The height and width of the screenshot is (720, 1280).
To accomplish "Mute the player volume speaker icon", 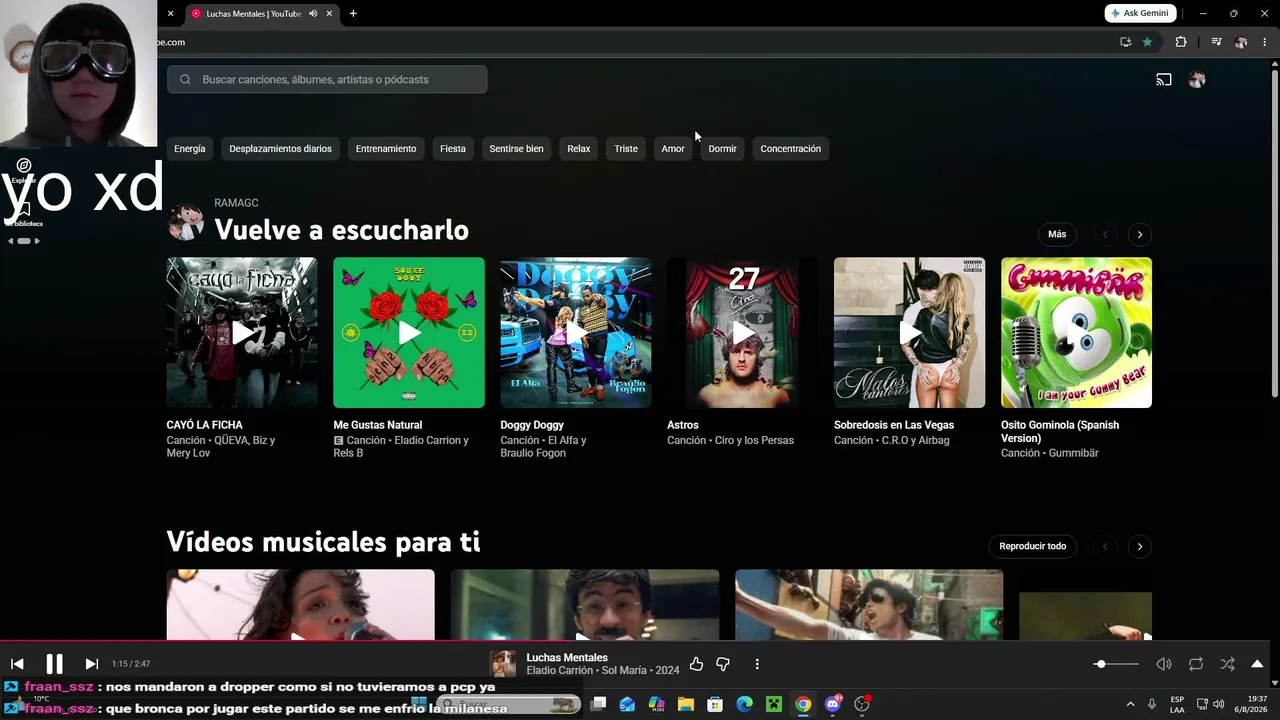I will point(1164,664).
